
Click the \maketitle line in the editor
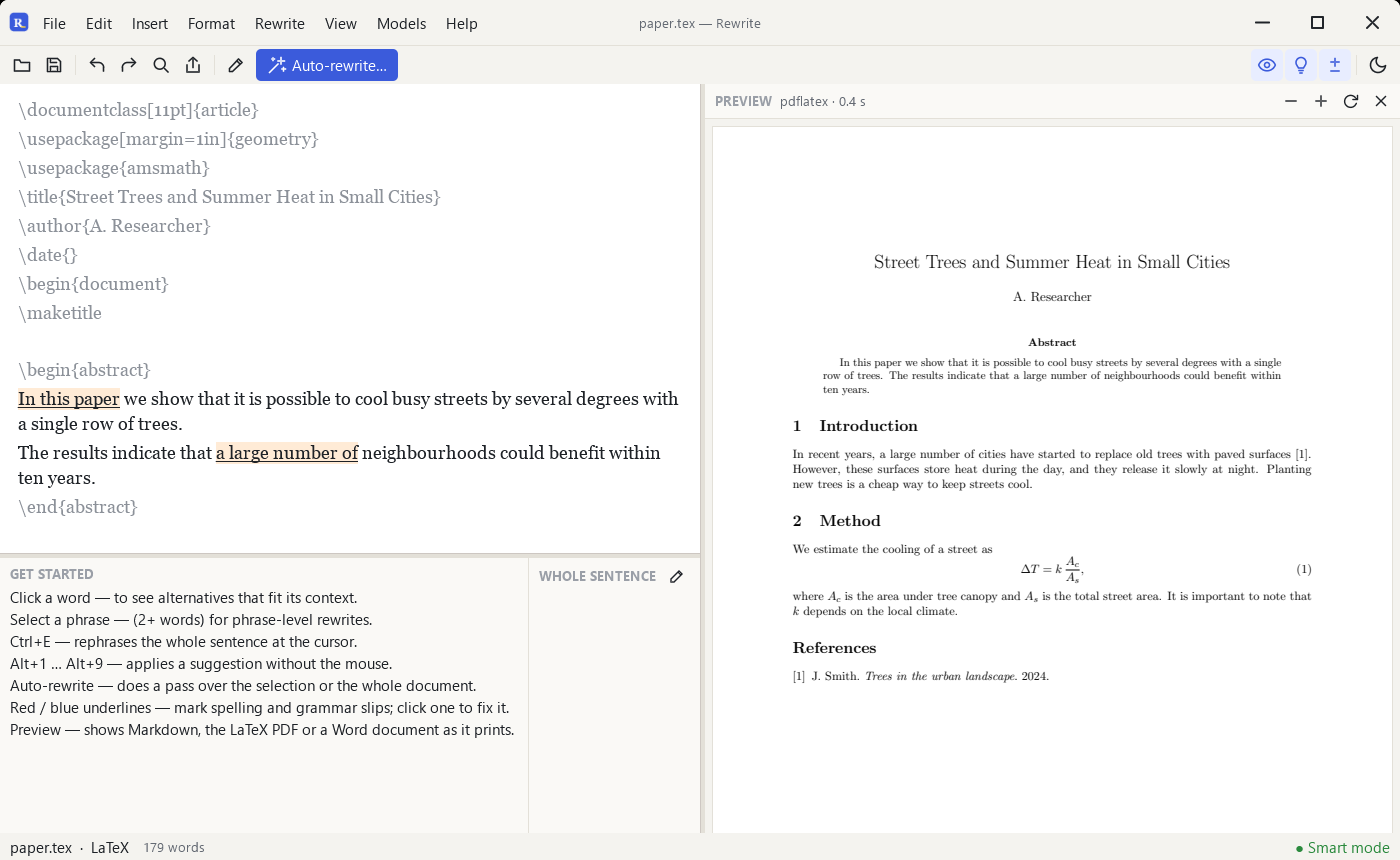tap(60, 313)
